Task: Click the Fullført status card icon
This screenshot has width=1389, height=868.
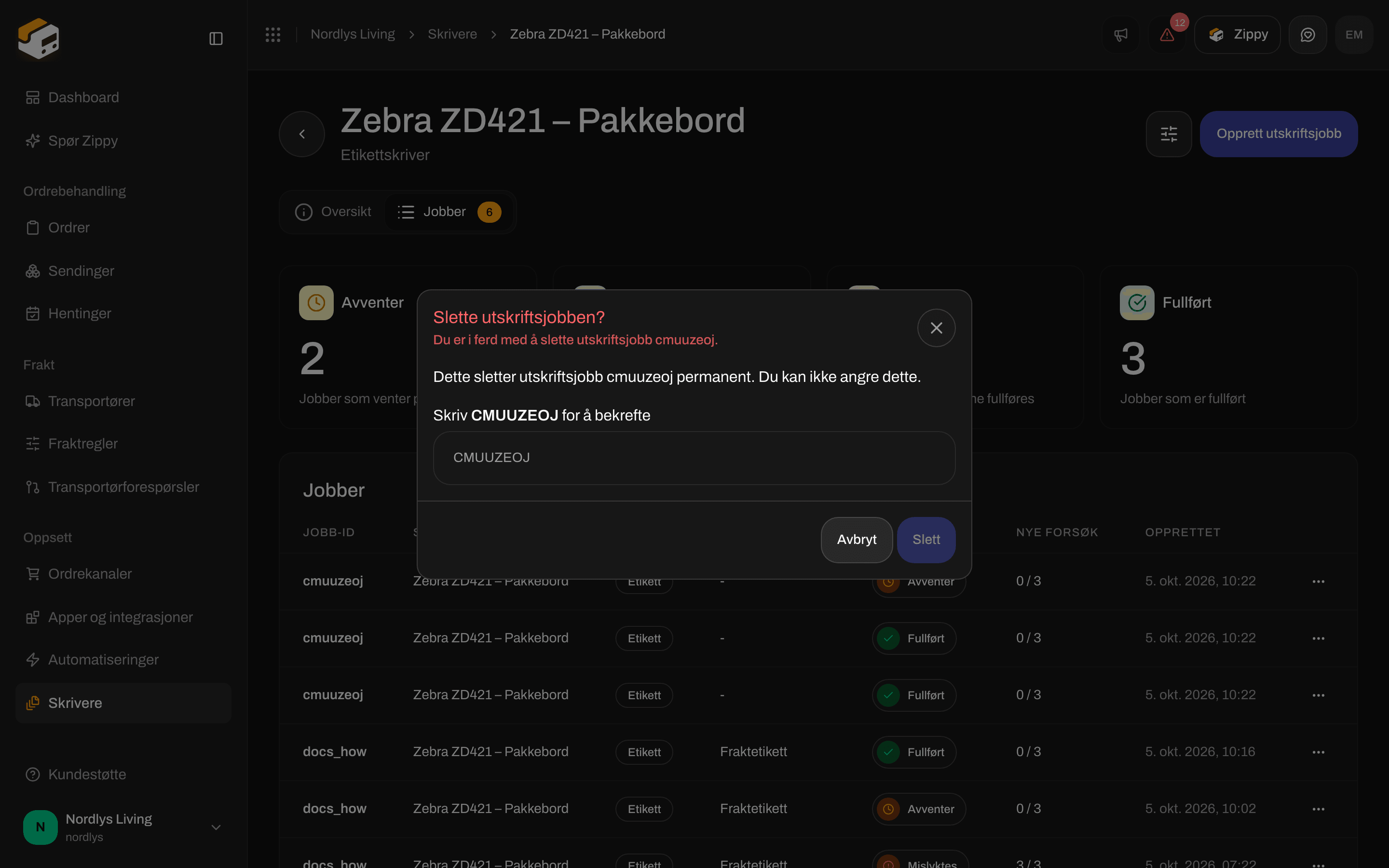Action: click(x=1136, y=302)
